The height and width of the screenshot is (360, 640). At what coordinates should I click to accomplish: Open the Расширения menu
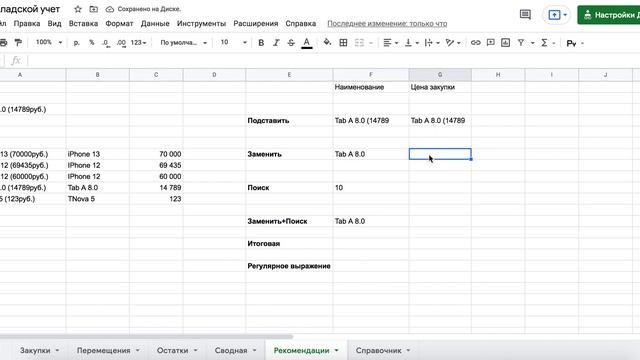[256, 24]
